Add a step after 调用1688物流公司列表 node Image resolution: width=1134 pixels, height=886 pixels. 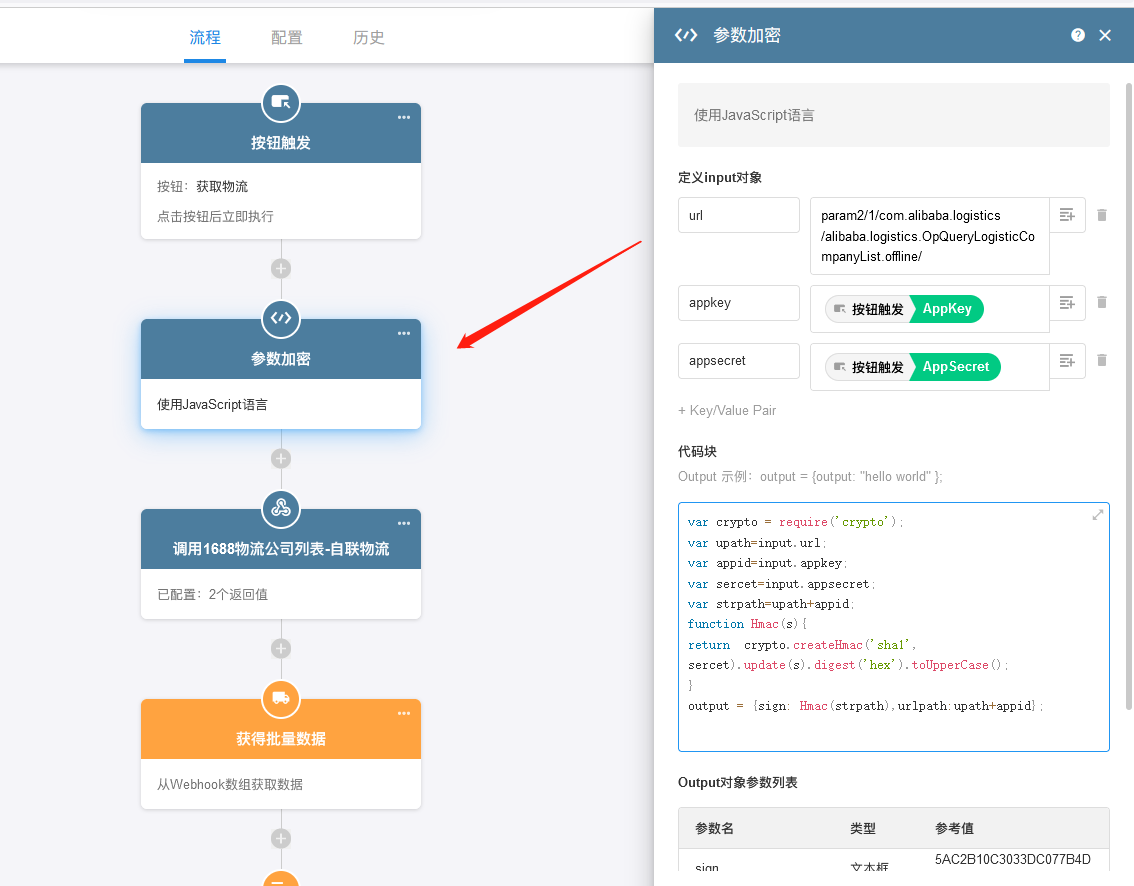click(281, 648)
